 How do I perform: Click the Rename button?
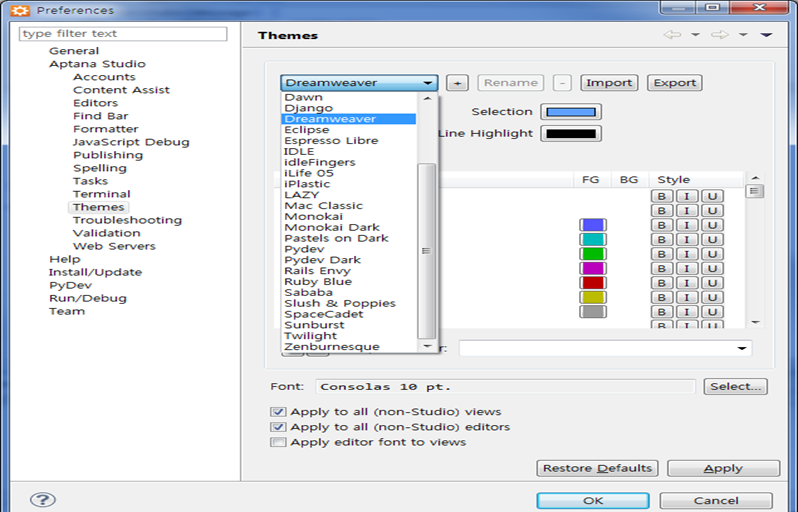click(510, 83)
